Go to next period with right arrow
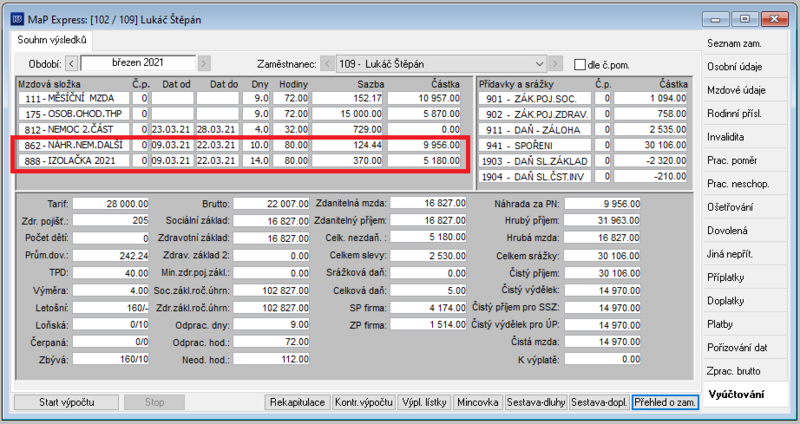This screenshot has height=424, width=800. [x=204, y=64]
